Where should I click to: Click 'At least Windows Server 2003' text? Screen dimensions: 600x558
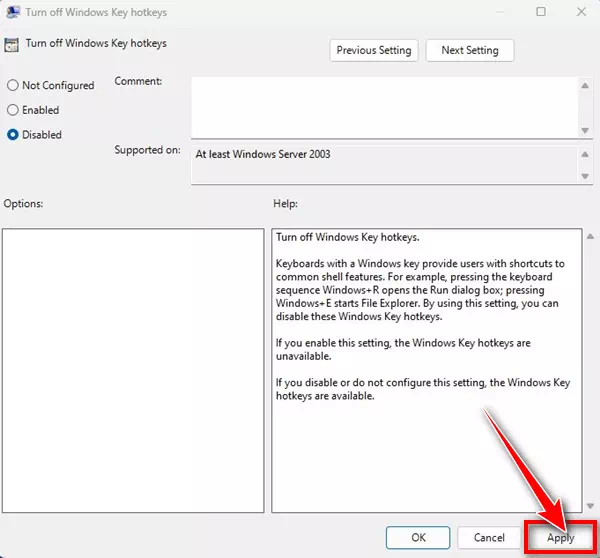coord(263,154)
